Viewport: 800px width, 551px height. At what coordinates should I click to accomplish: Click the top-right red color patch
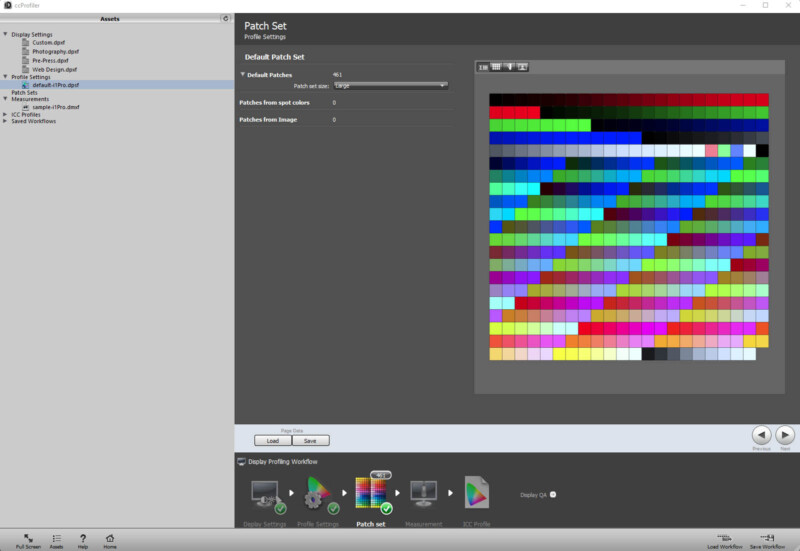pyautogui.click(x=762, y=99)
